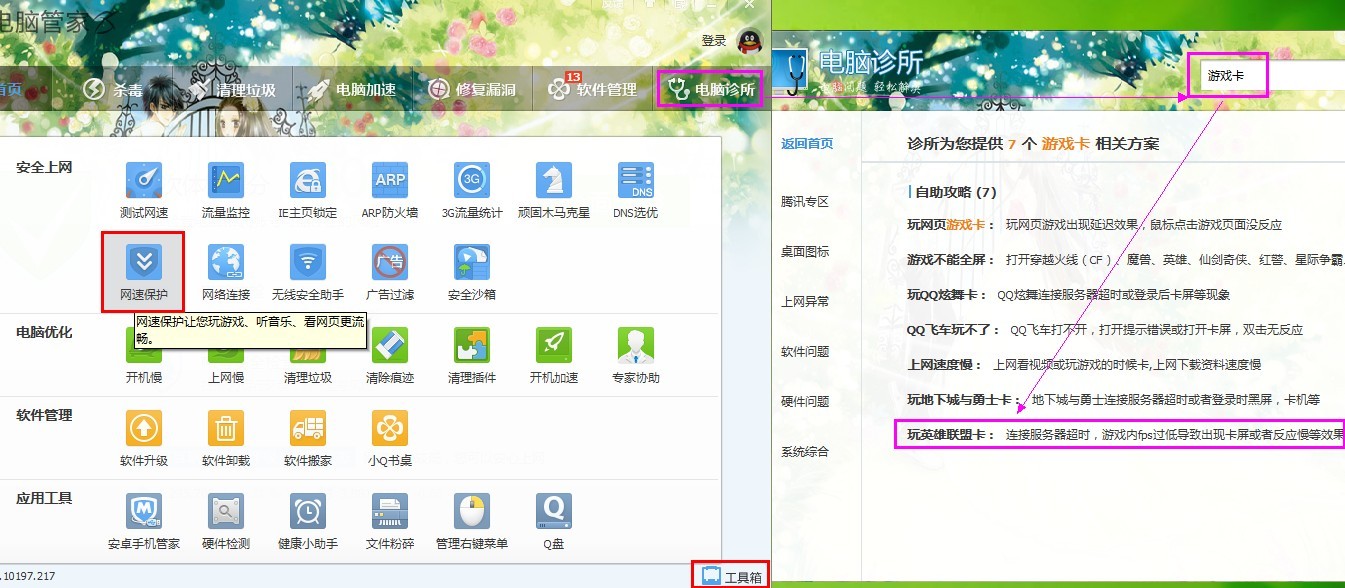Select 硬件问题 in clinic sidebar
Viewport: 1345px width, 588px height.
point(805,401)
